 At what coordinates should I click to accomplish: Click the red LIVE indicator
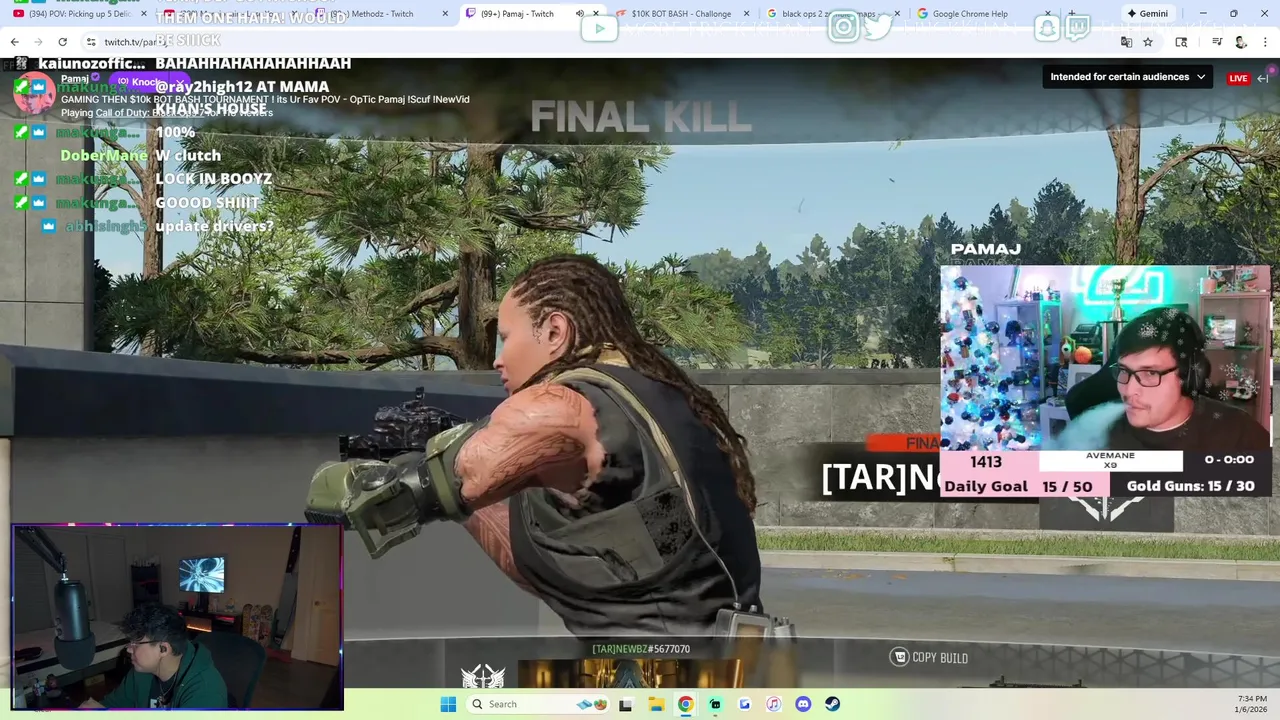click(1238, 78)
